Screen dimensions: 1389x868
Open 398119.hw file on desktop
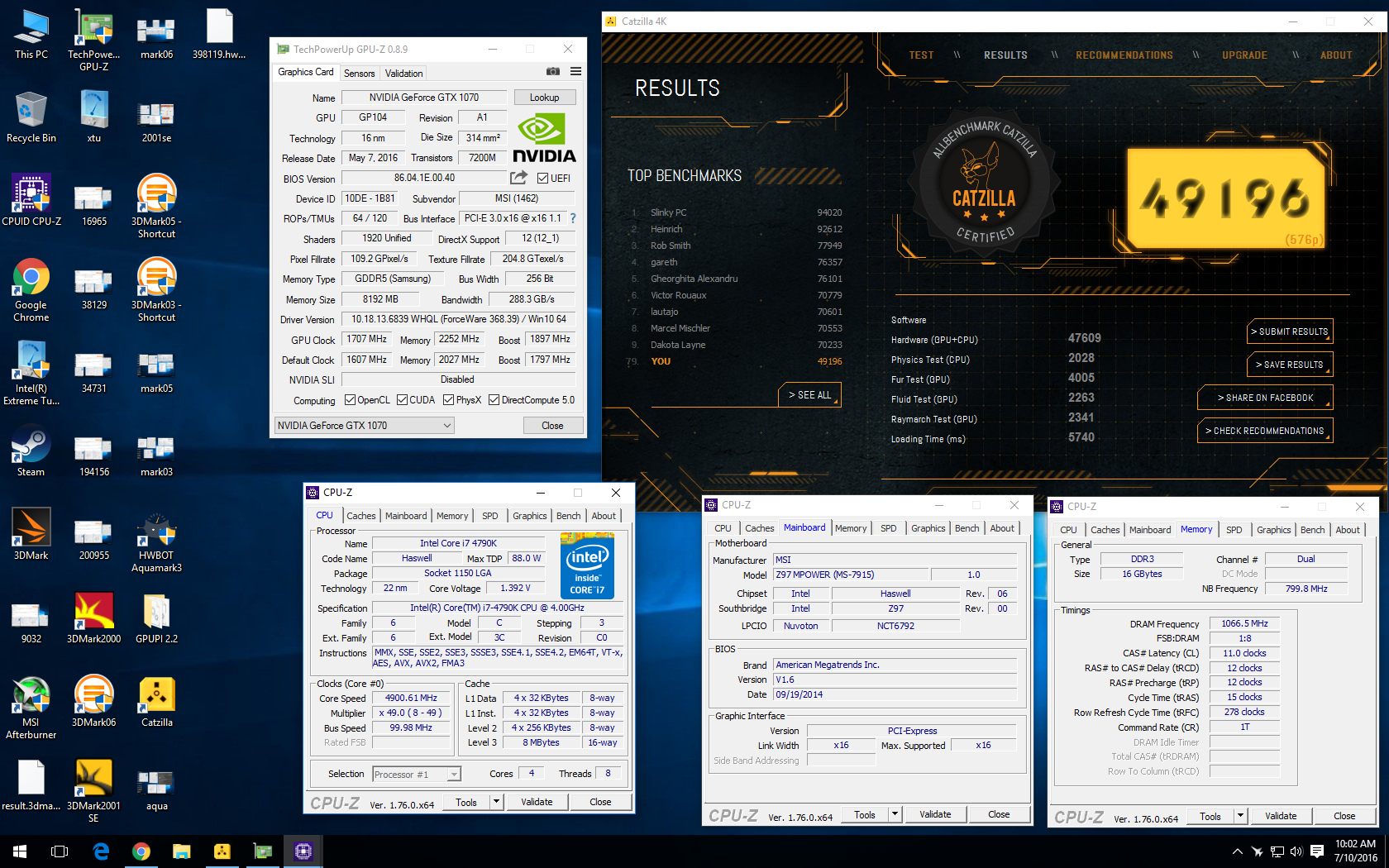point(219,34)
